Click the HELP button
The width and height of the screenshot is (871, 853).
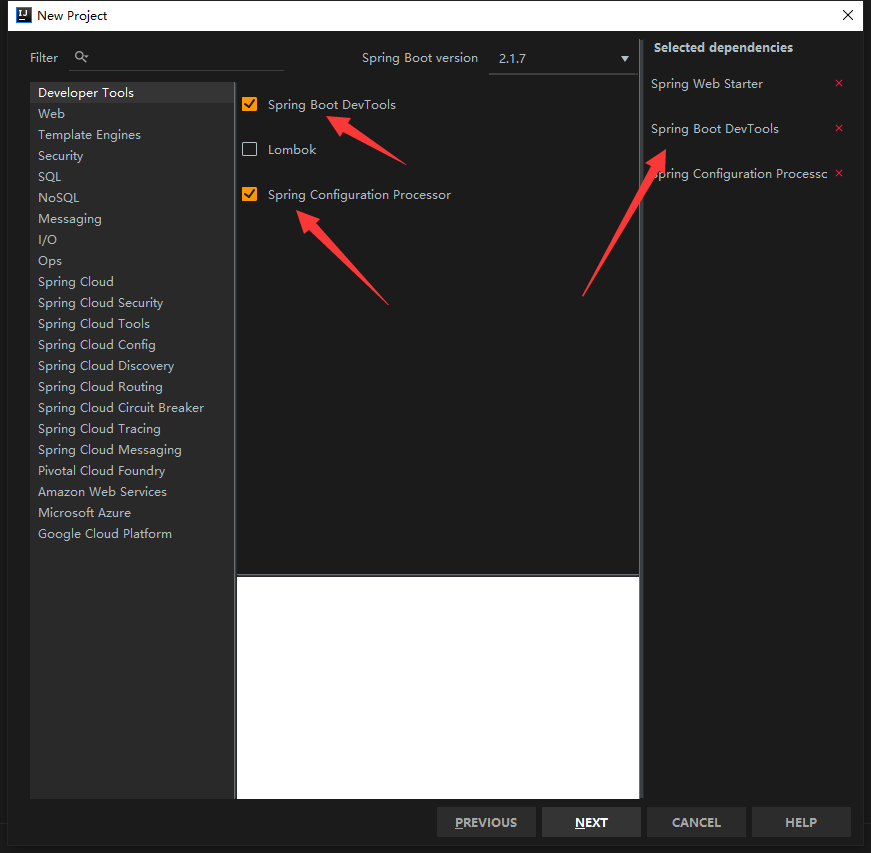point(801,822)
